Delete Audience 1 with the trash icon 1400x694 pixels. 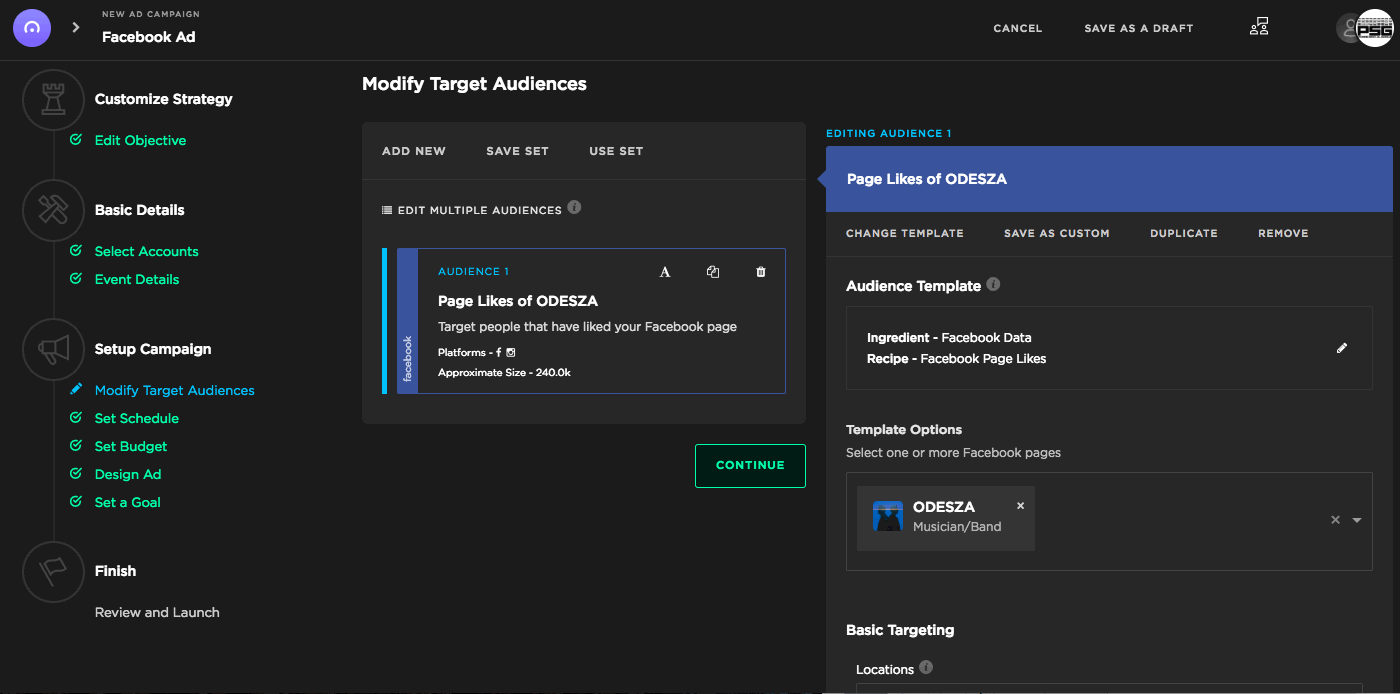761,272
